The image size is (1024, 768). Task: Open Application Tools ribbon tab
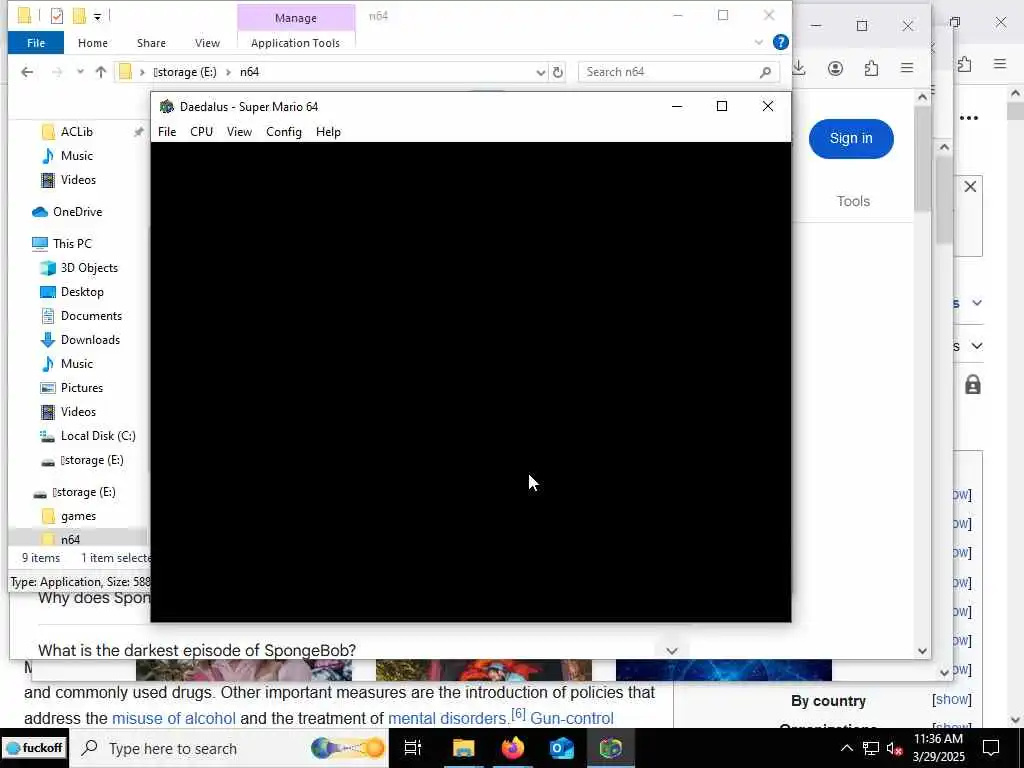pos(295,43)
